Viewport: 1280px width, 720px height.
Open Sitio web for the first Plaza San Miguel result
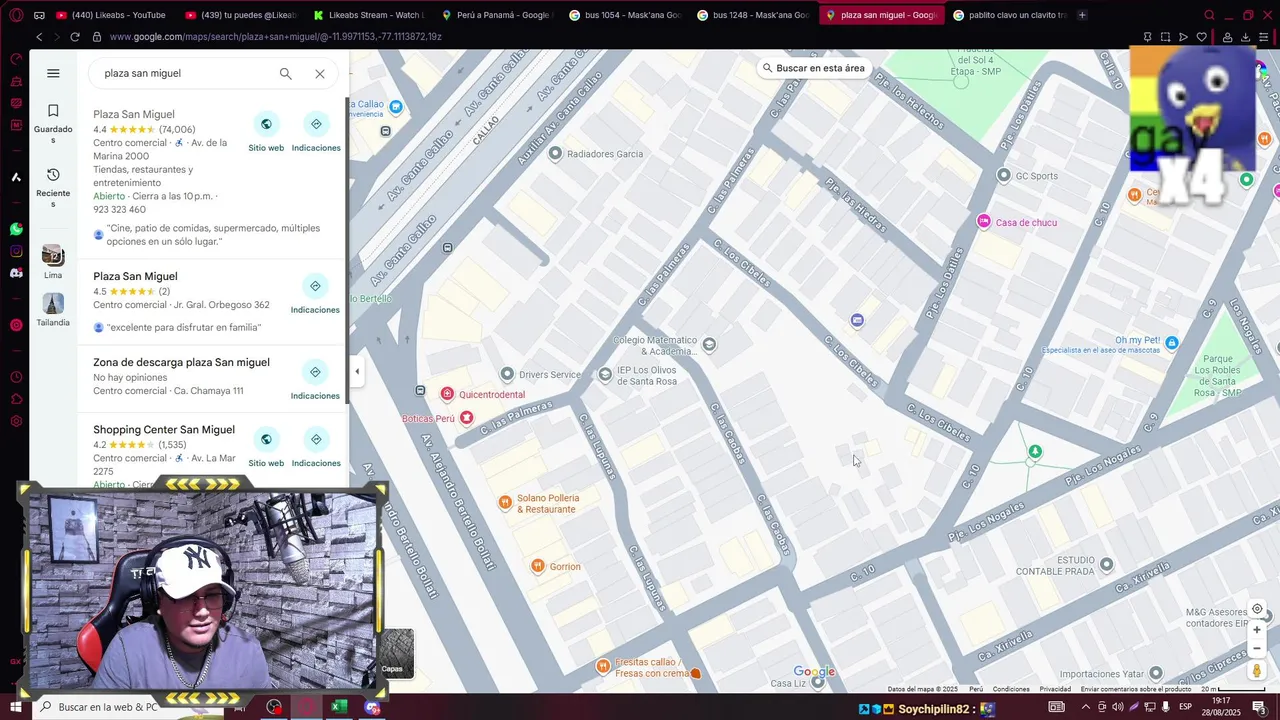click(x=266, y=132)
